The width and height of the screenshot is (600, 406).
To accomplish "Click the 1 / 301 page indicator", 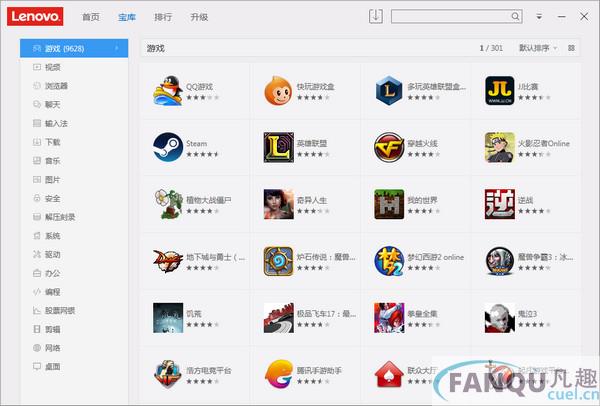I will (491, 48).
